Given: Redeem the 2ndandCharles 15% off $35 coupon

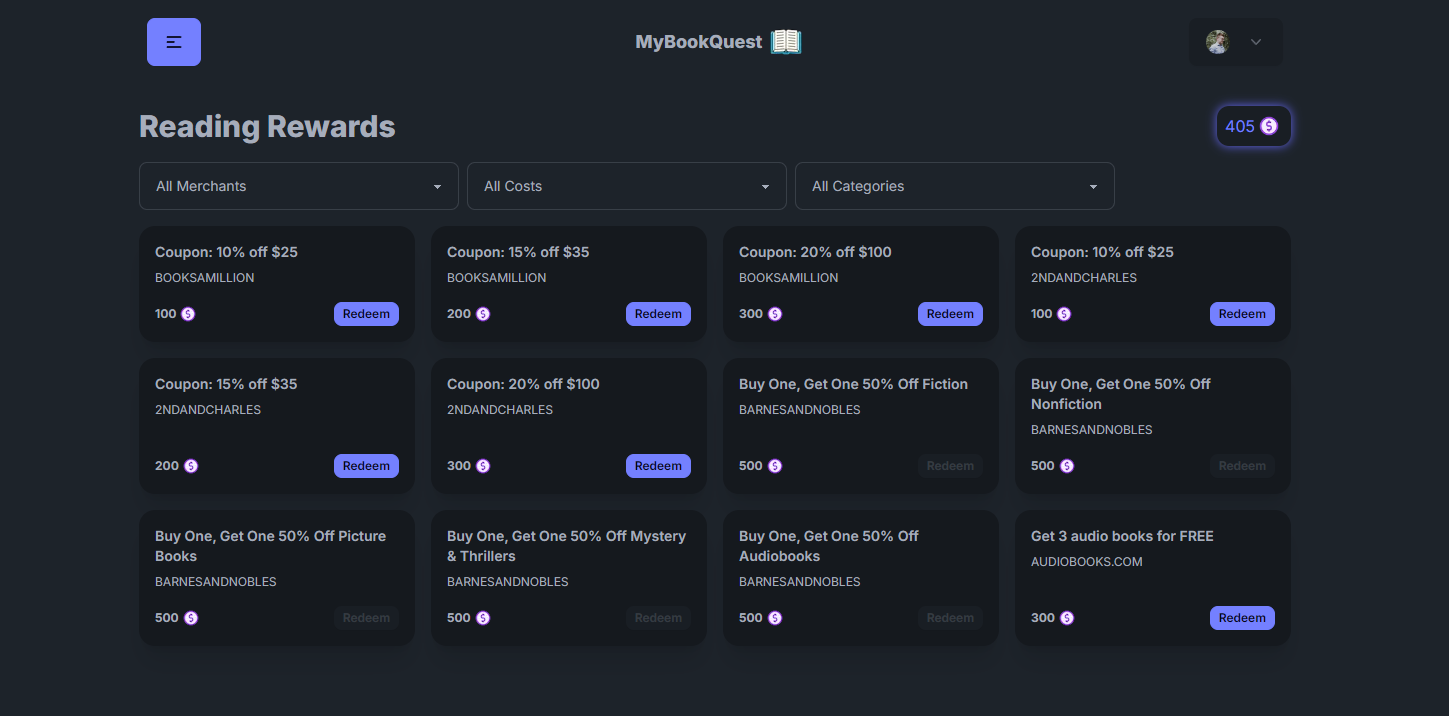Looking at the screenshot, I should pyautogui.click(x=366, y=465).
